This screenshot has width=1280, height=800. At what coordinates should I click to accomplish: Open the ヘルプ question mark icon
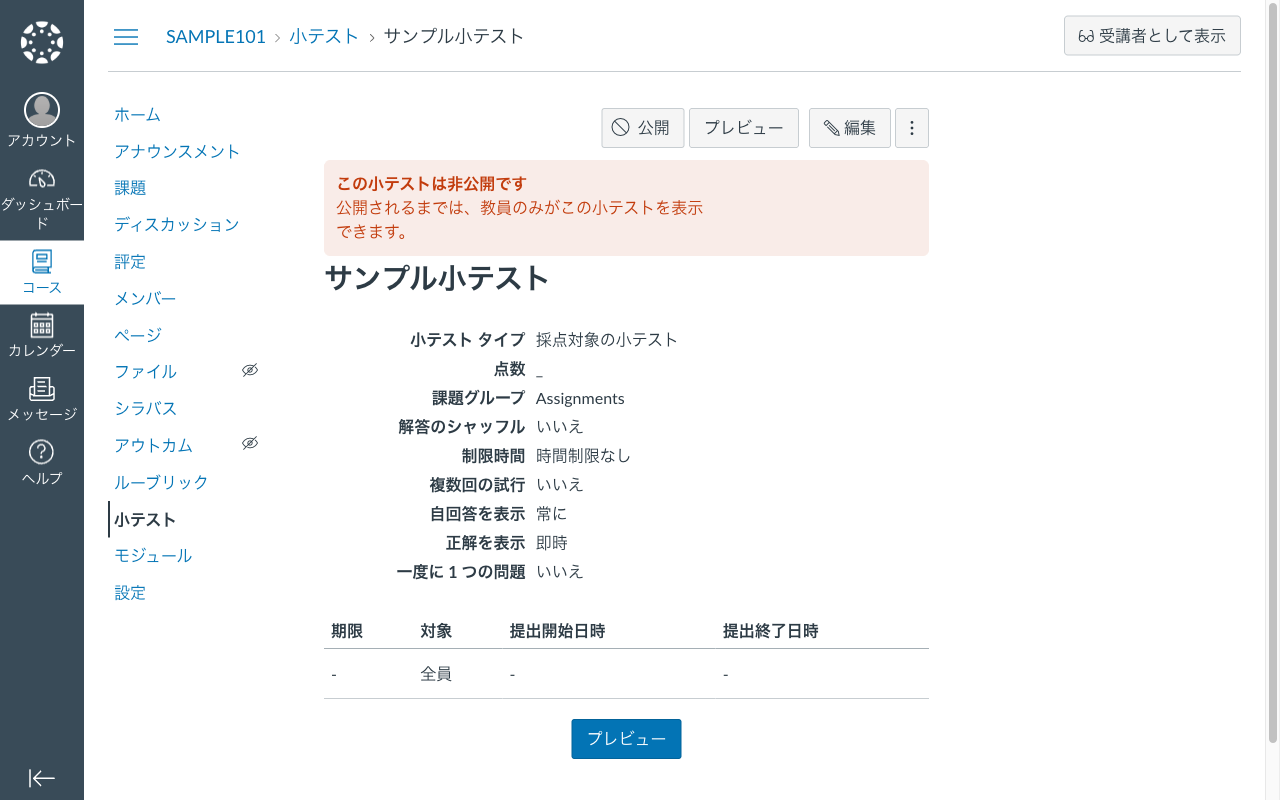click(41, 450)
